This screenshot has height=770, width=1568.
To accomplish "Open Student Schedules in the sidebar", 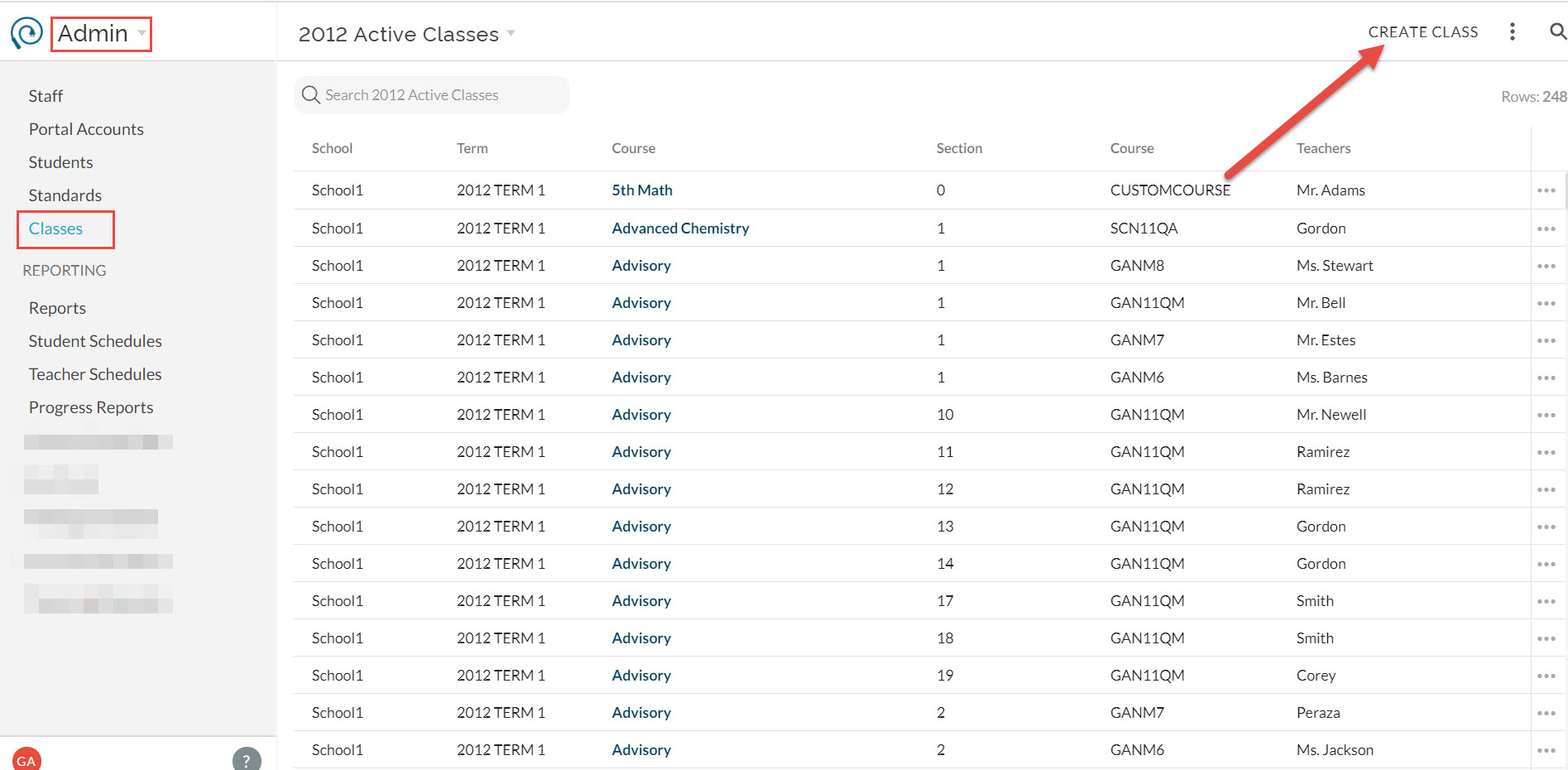I will click(x=95, y=341).
